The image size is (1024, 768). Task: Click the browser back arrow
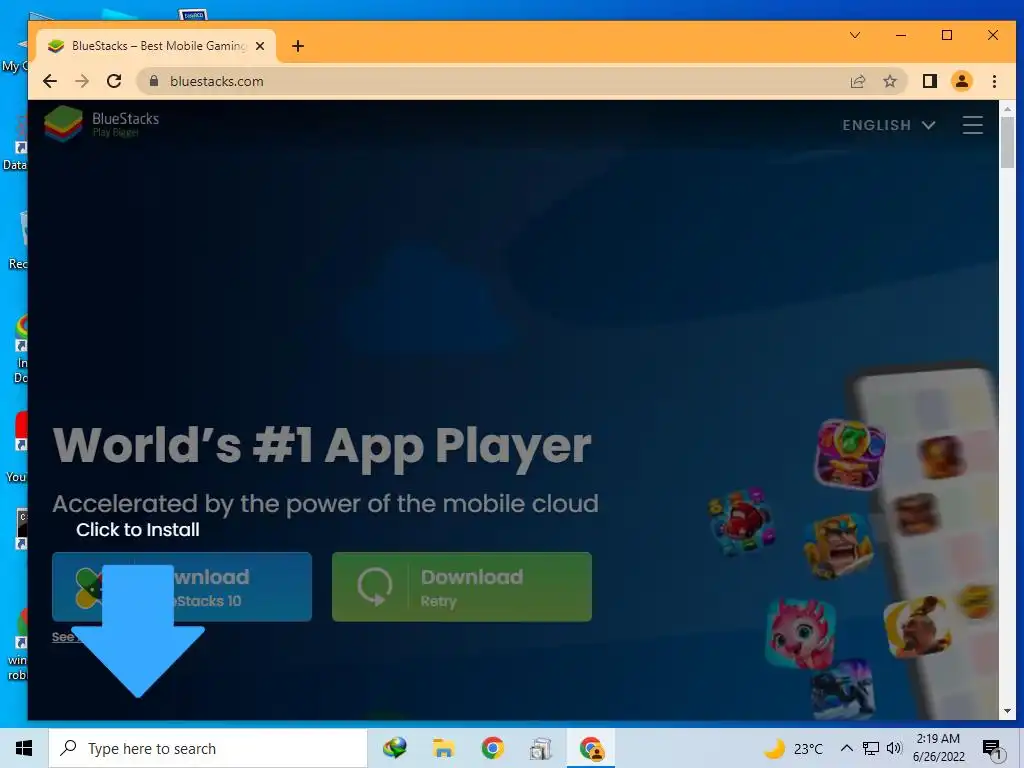click(x=50, y=81)
